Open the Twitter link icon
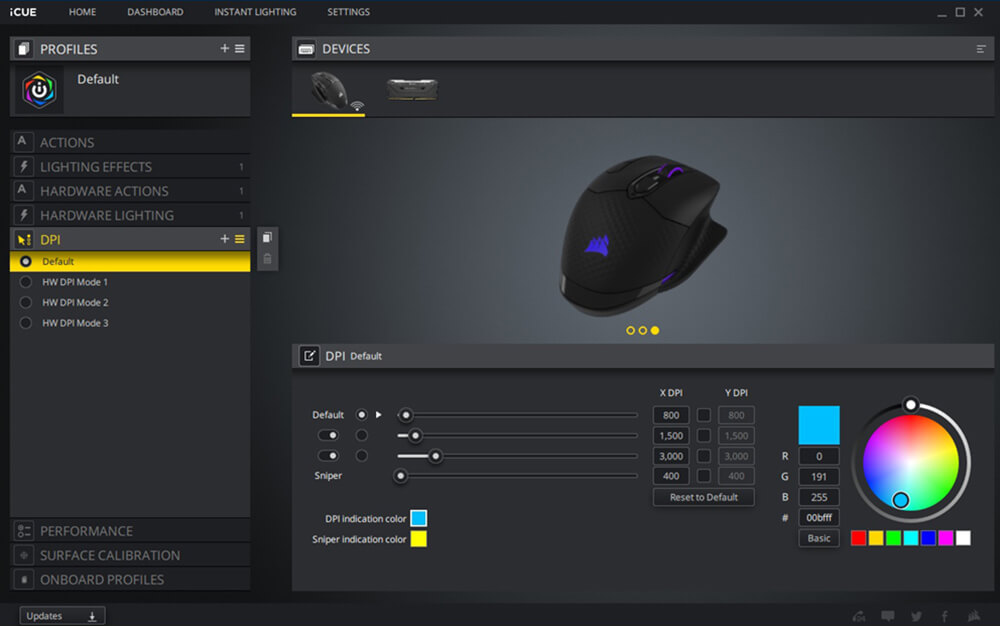1000x626 pixels. (x=916, y=616)
